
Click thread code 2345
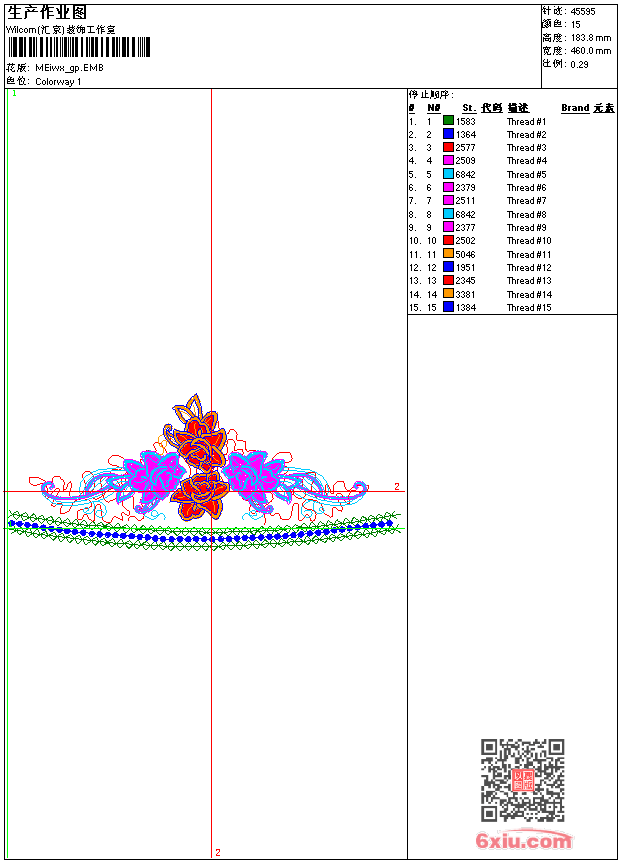[x=465, y=281]
